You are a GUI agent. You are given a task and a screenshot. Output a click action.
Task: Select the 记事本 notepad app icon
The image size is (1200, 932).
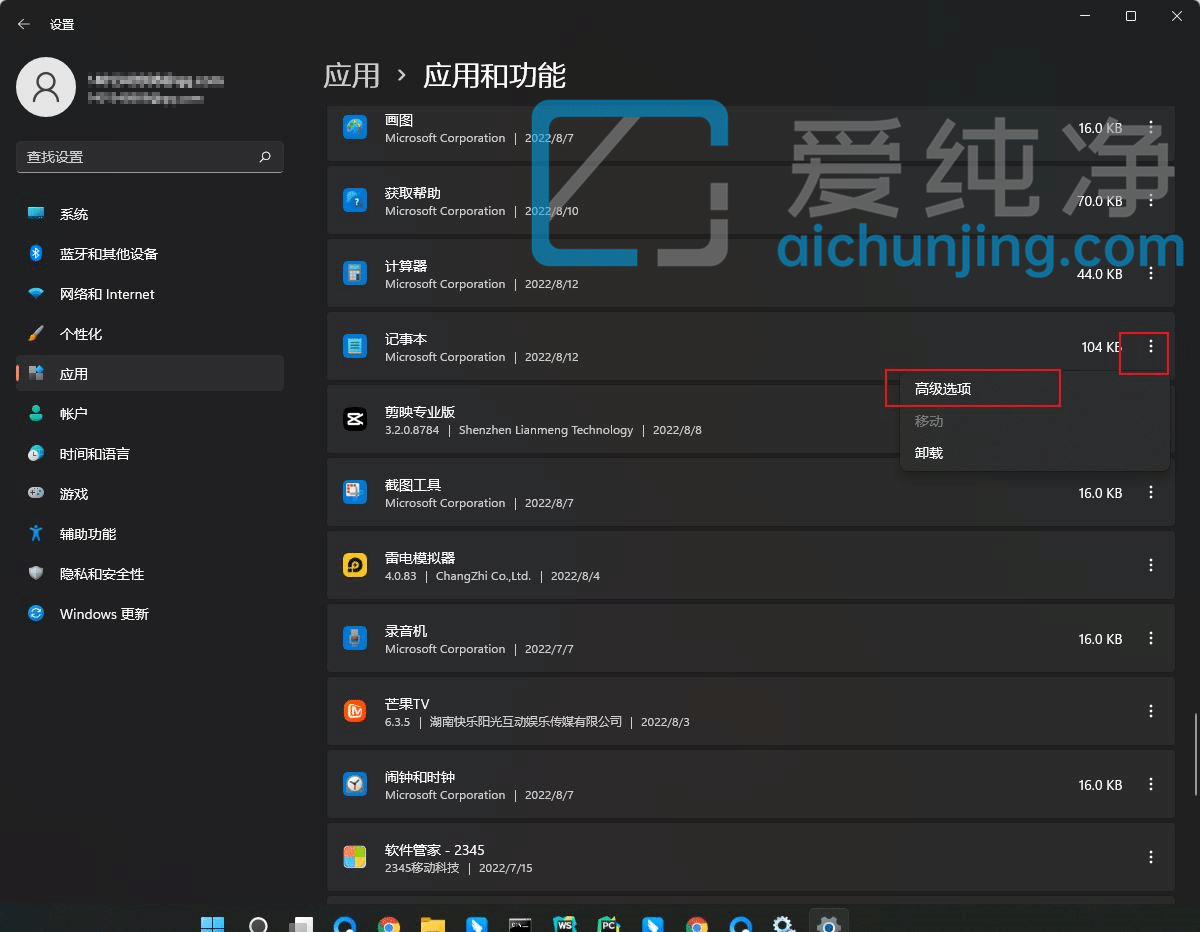pyautogui.click(x=355, y=346)
